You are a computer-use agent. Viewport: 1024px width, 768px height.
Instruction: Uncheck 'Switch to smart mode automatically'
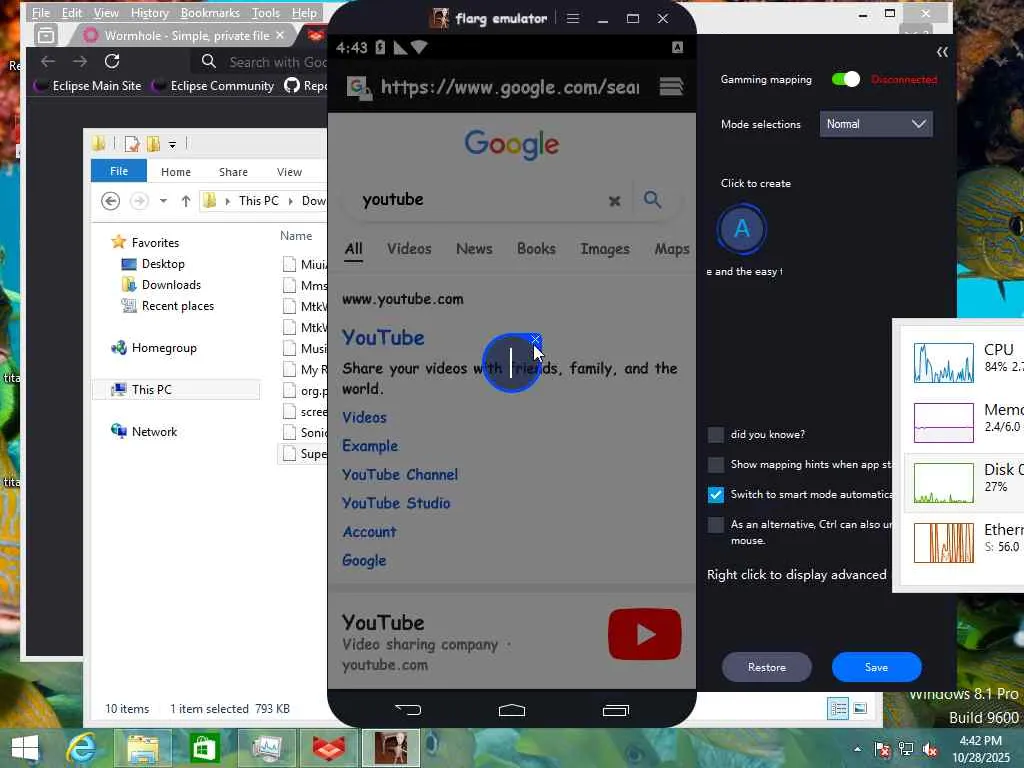coord(716,494)
